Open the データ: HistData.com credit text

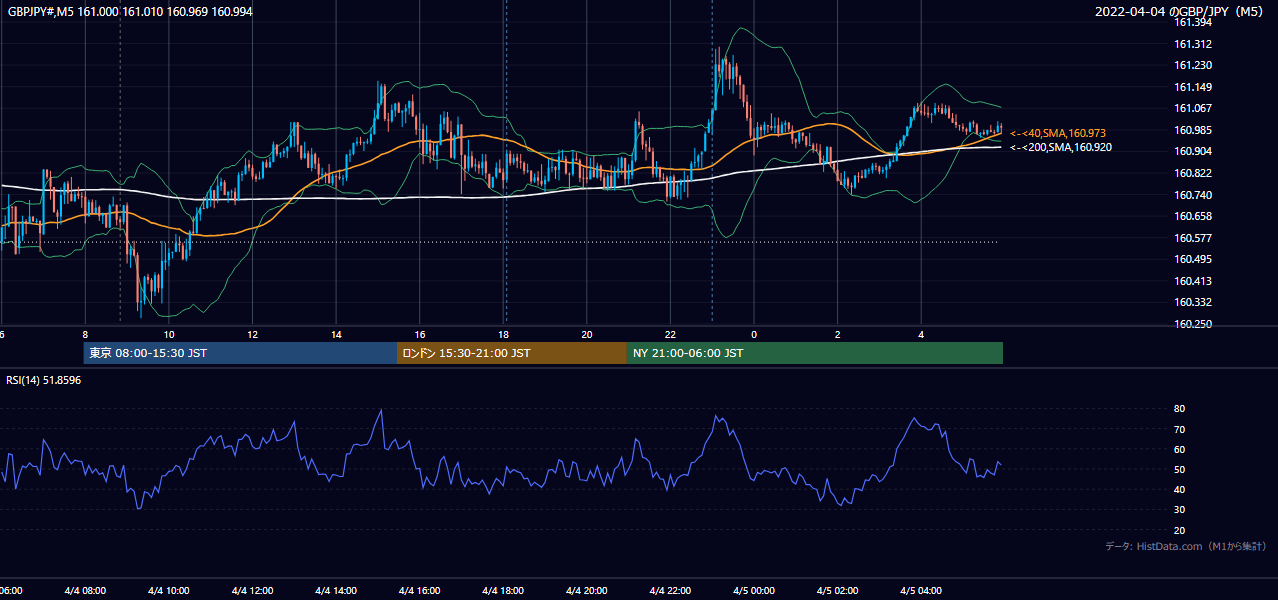pos(1186,546)
